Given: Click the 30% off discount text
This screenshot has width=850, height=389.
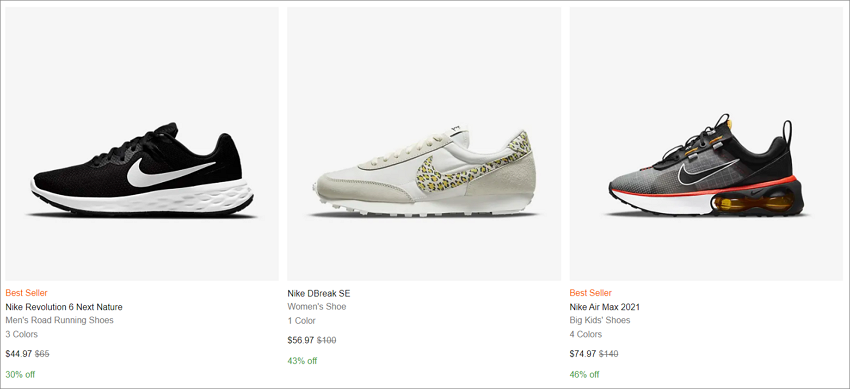Looking at the screenshot, I should point(20,374).
